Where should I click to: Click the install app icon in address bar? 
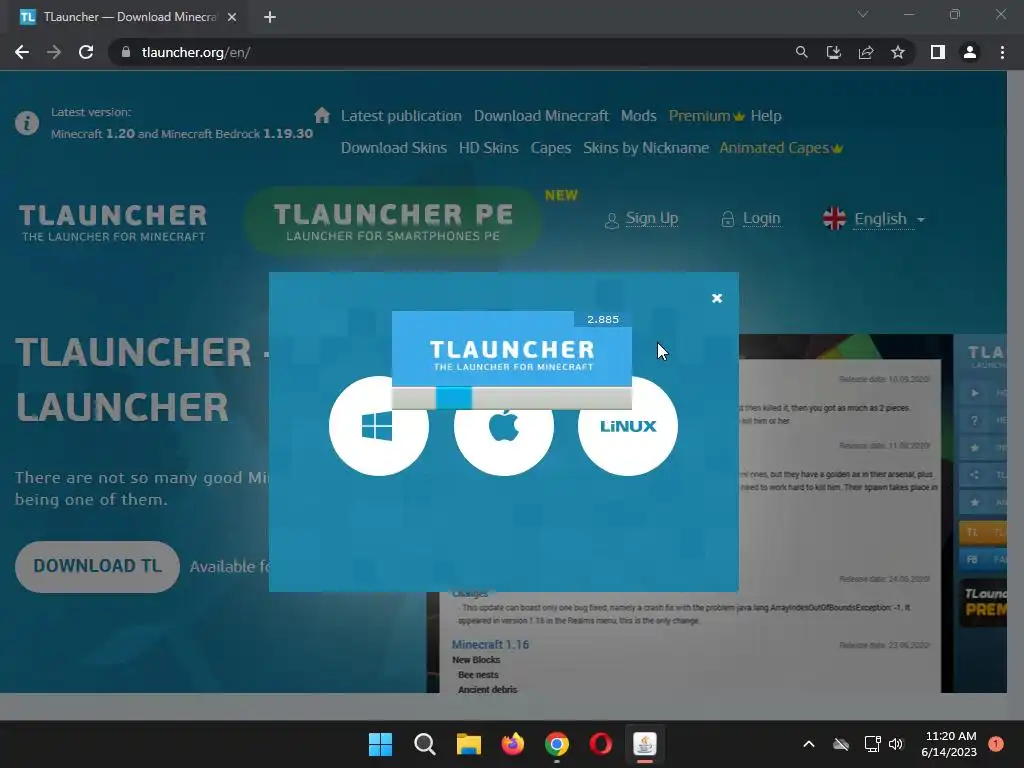coord(833,52)
